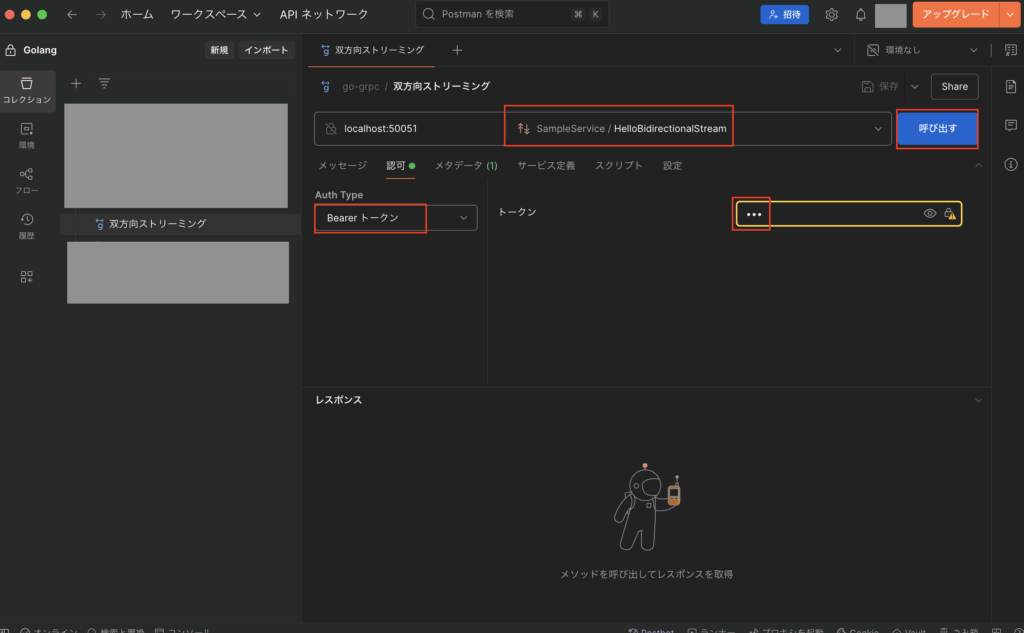Click the plus icon to create a collection
This screenshot has height=633, width=1024.
(76, 84)
